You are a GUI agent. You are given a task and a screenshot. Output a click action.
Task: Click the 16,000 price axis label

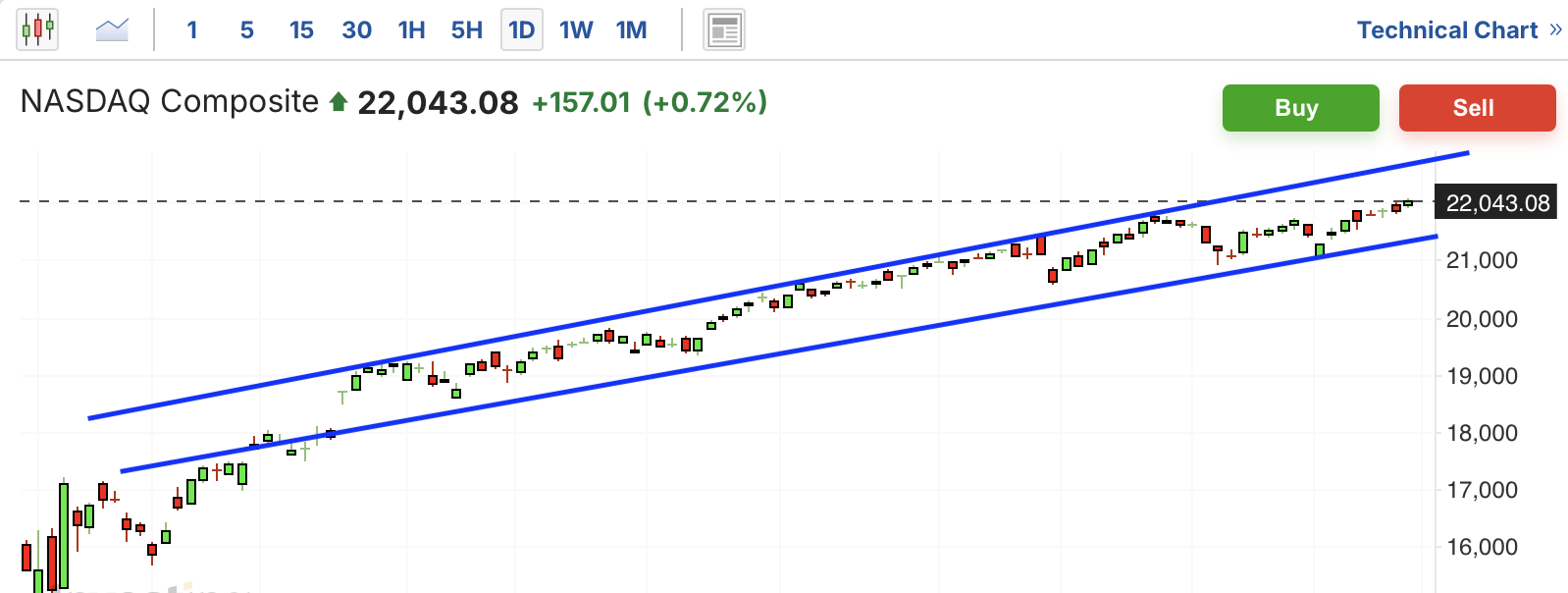click(x=1482, y=547)
